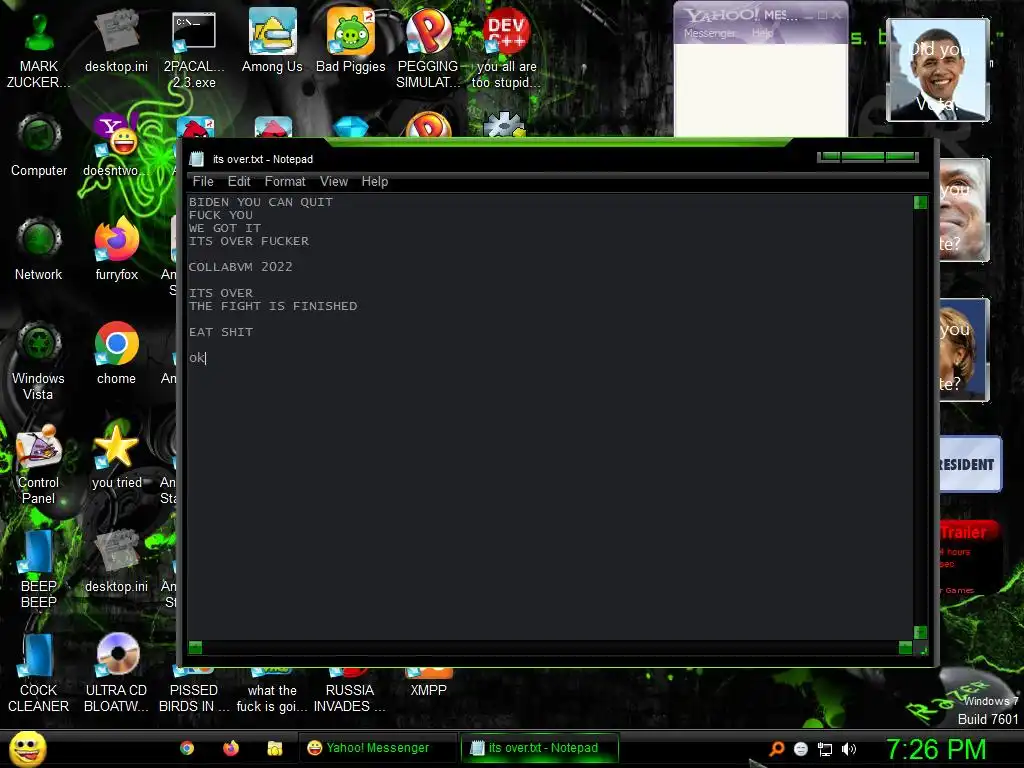Click the Notepad vertical scrollbar down arrow
The height and width of the screenshot is (768, 1024).
(x=920, y=632)
